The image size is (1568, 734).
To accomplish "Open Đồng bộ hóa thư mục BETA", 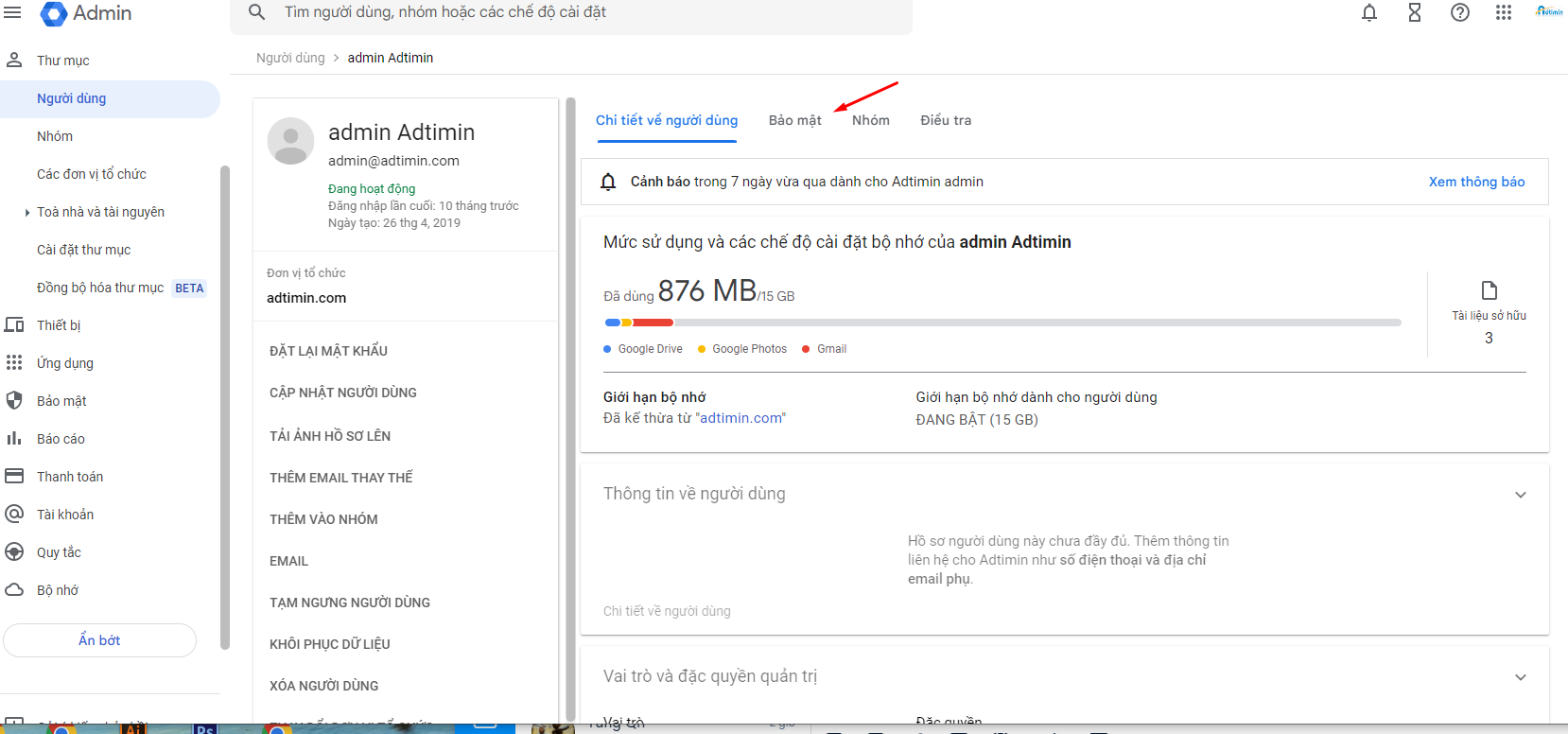I will click(121, 288).
